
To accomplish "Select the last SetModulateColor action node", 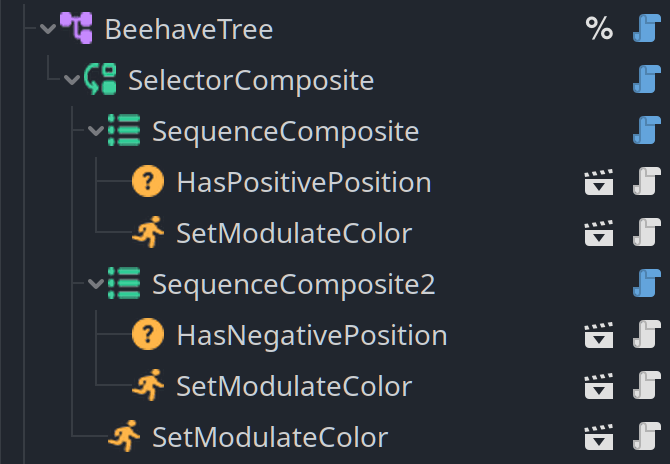I will point(270,438).
